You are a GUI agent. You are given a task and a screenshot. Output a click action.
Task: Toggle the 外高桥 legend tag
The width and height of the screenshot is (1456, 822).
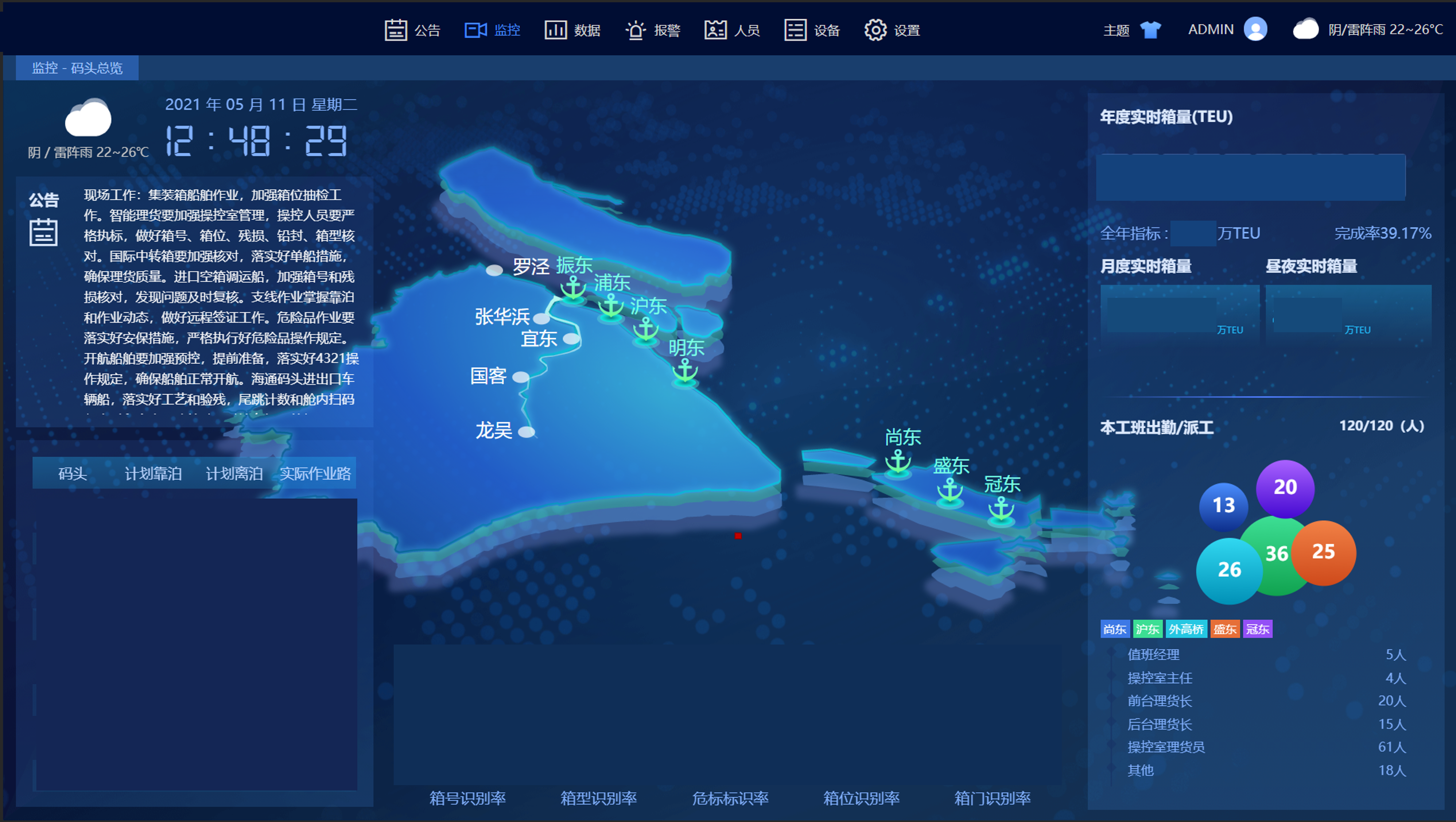tap(1186, 629)
